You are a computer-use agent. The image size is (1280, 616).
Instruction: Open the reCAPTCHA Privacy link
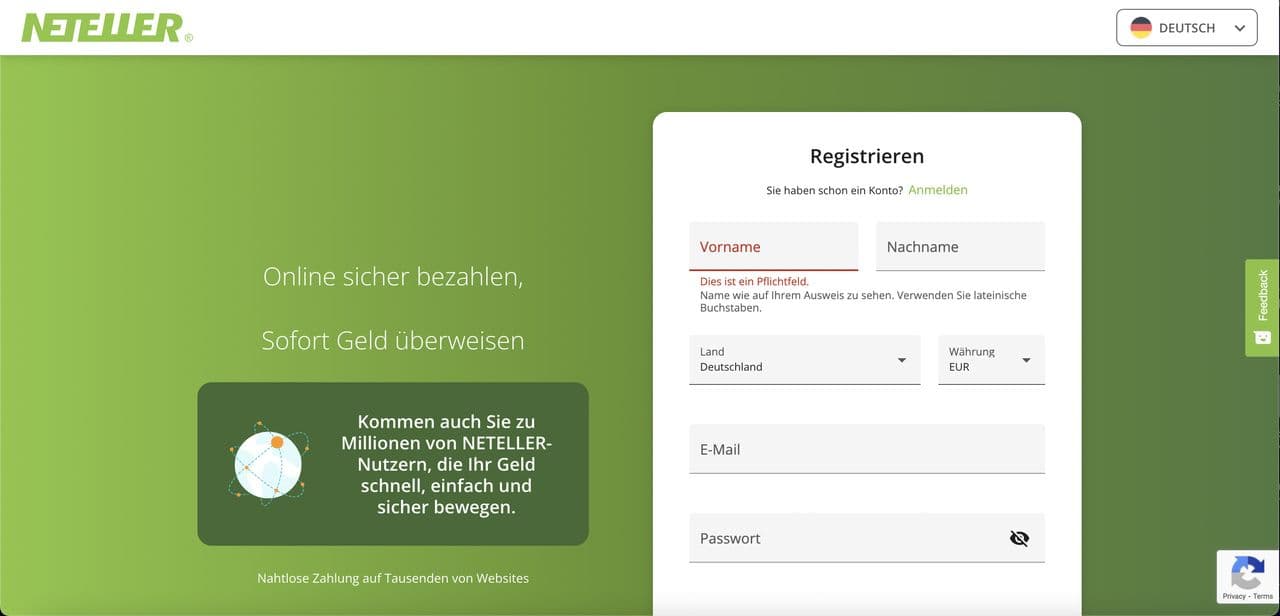coord(1233,596)
